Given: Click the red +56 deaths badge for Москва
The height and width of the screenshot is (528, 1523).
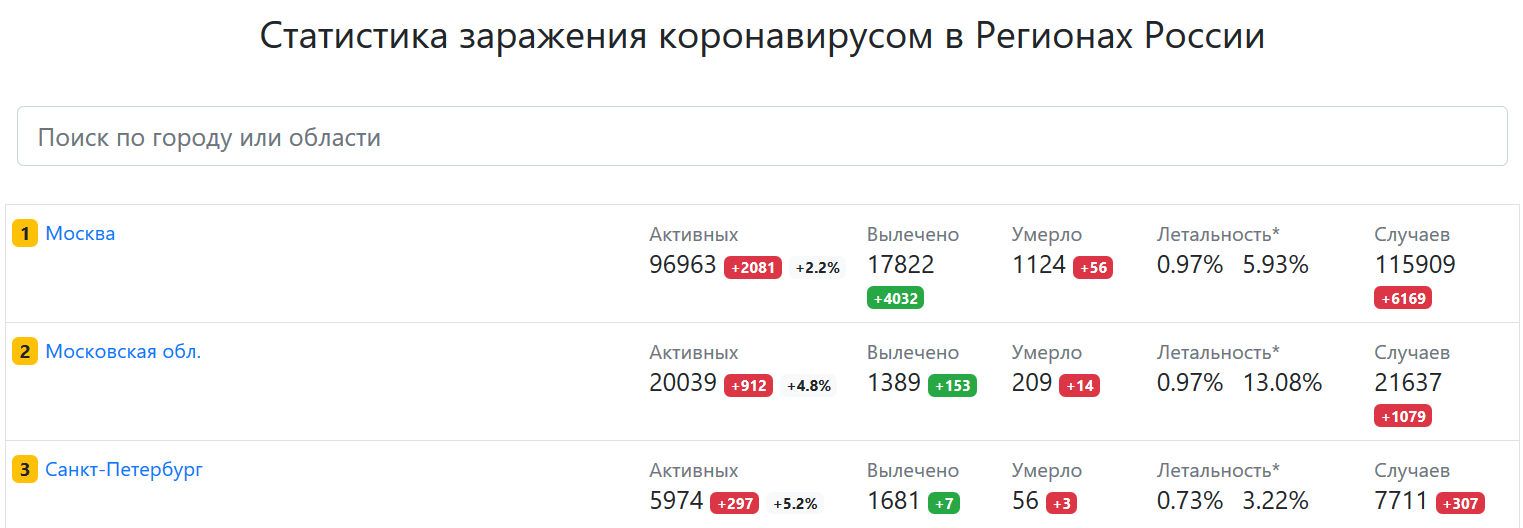Looking at the screenshot, I should 1093,268.
